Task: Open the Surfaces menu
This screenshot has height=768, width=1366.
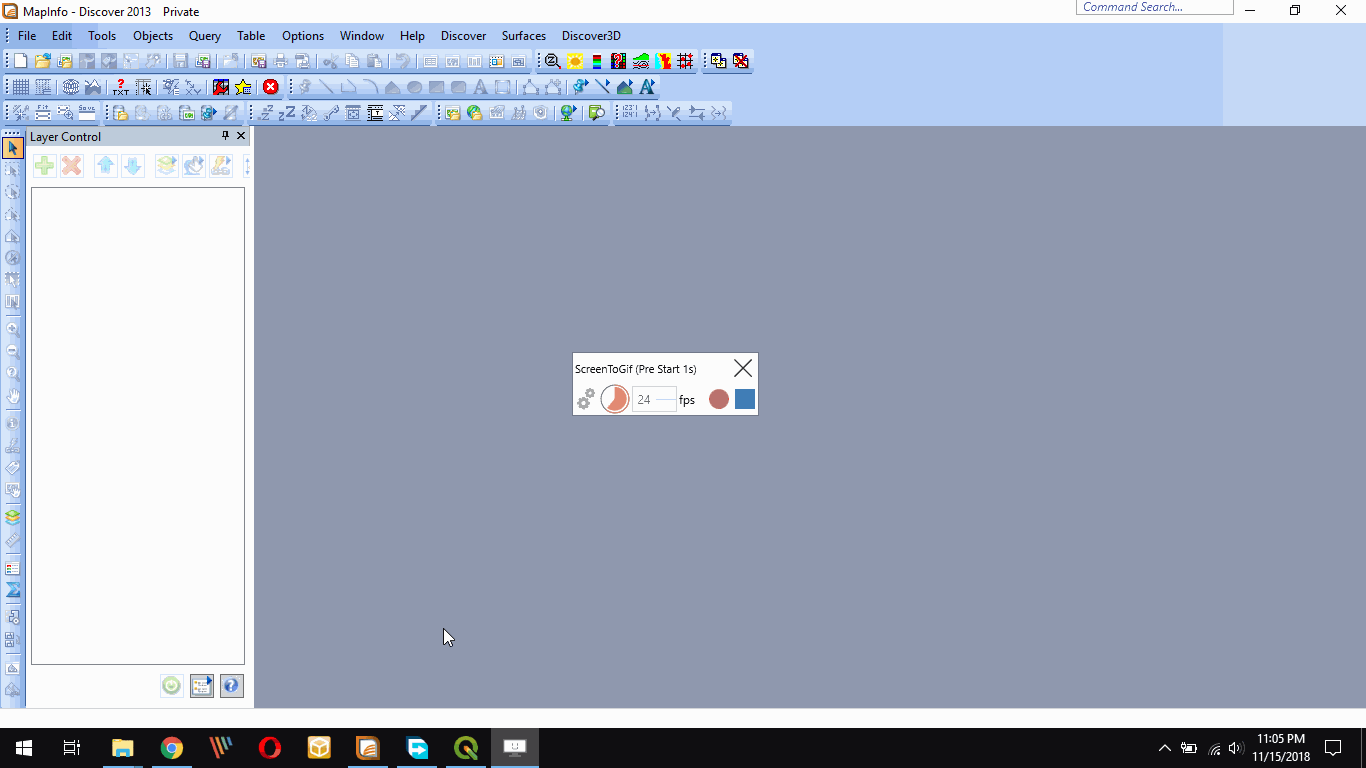Action: [523, 35]
